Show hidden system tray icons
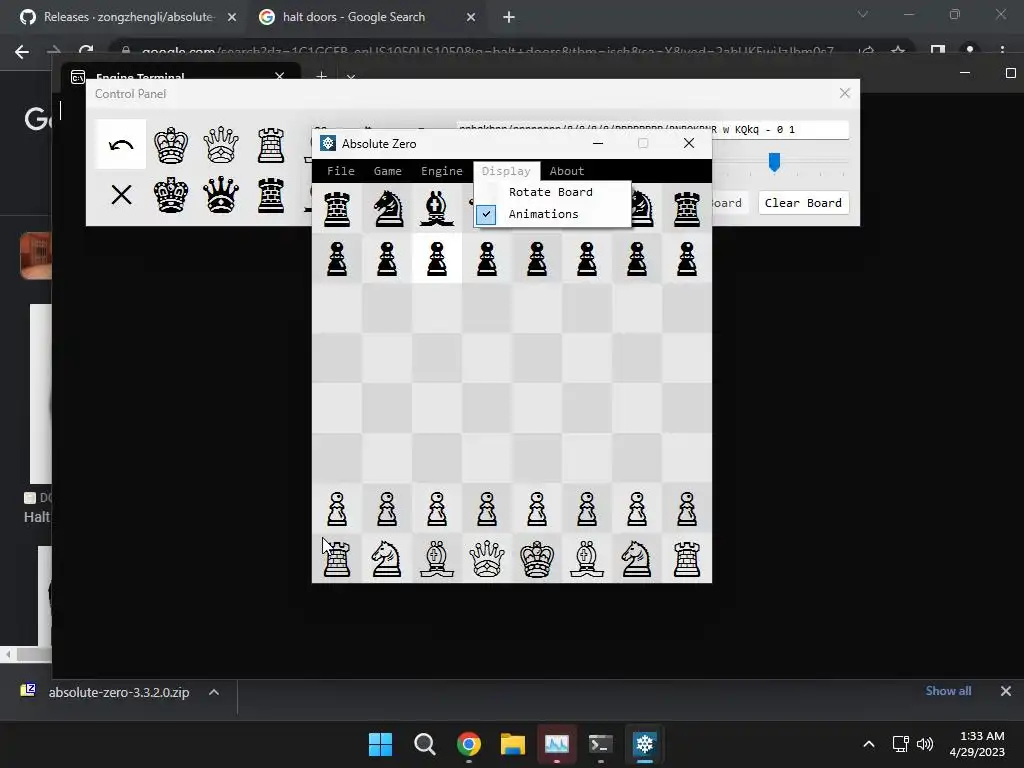This screenshot has height=768, width=1024. [869, 744]
